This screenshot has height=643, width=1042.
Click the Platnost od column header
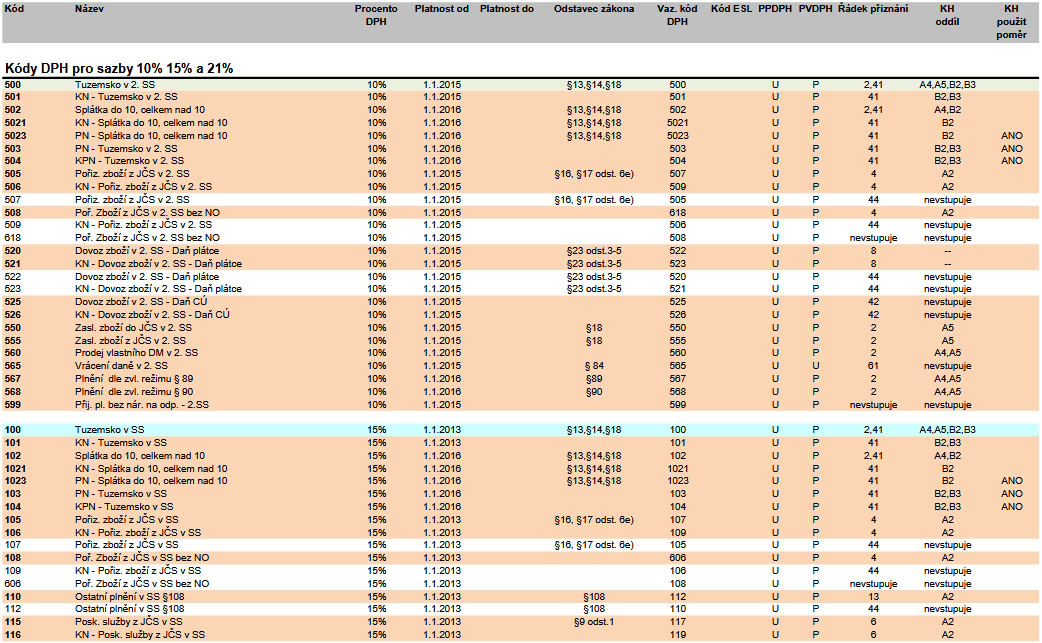(441, 8)
